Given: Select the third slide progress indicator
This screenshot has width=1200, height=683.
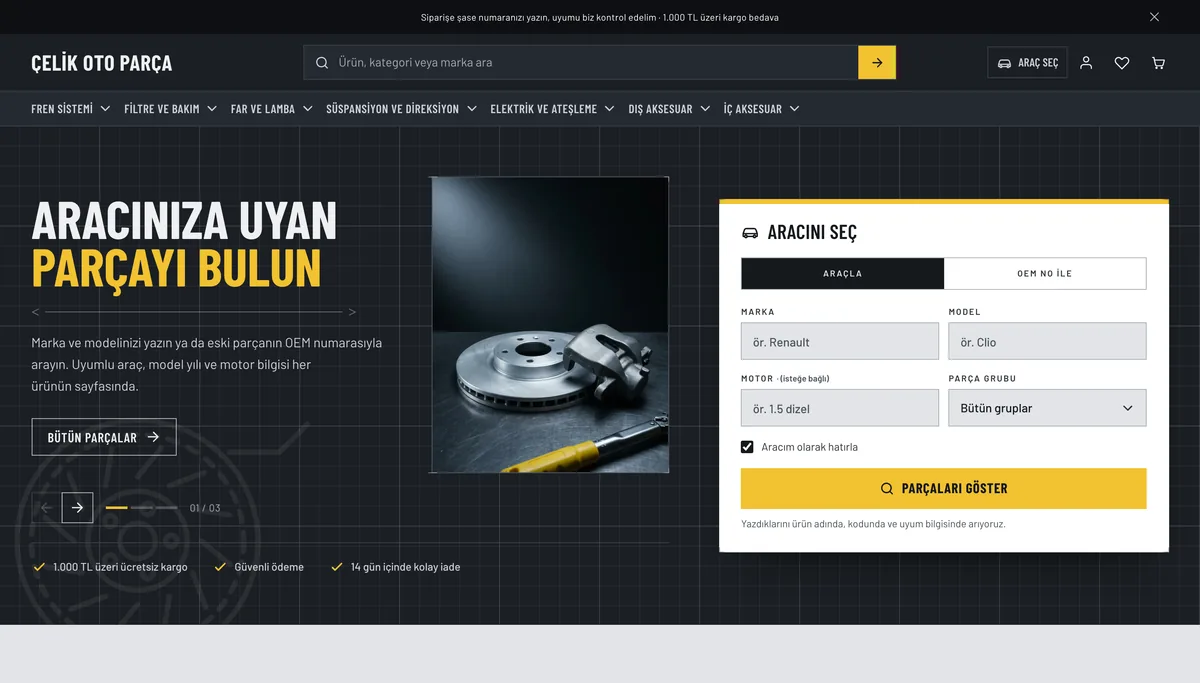Looking at the screenshot, I should coord(166,508).
